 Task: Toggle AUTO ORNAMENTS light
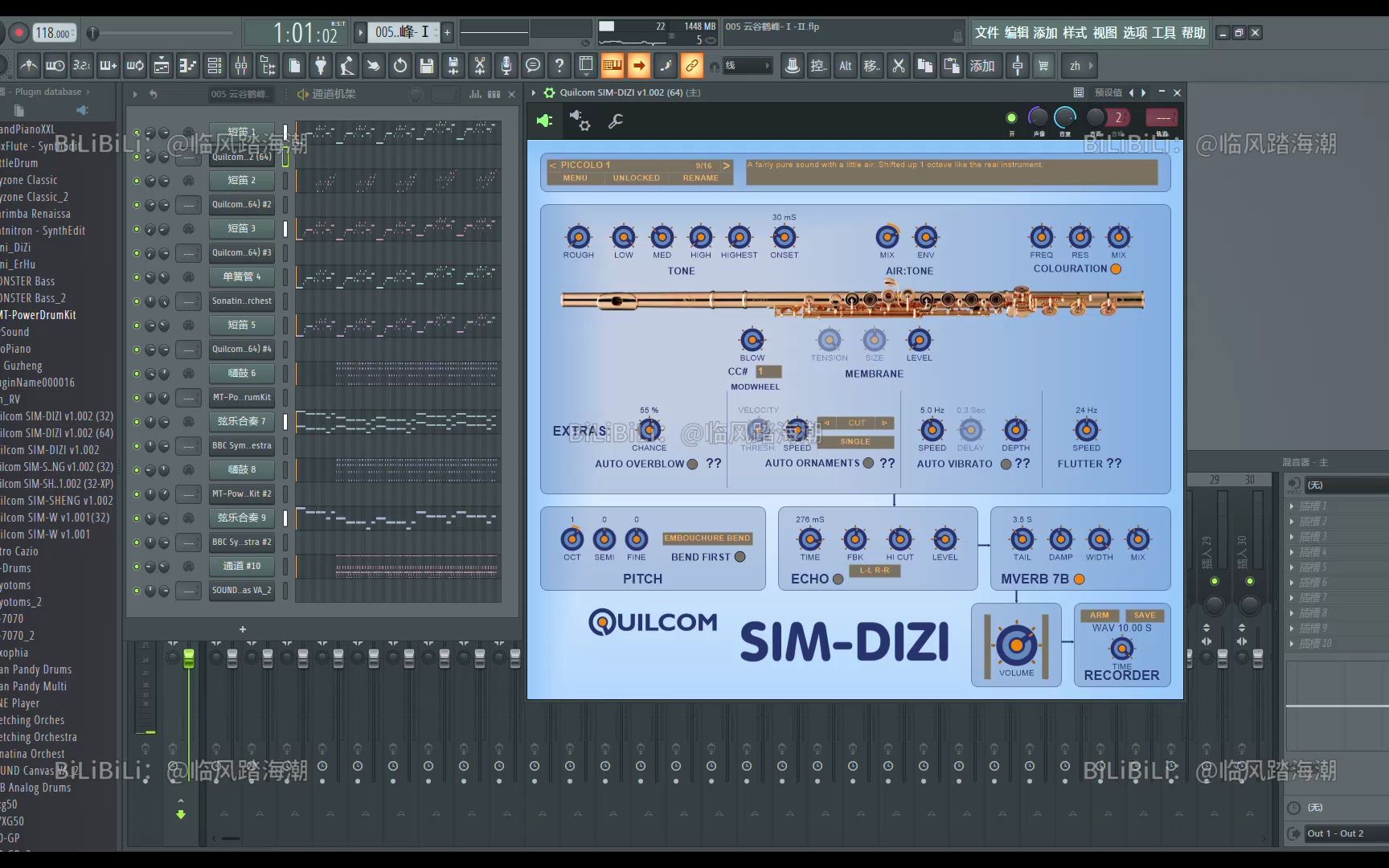tap(868, 463)
